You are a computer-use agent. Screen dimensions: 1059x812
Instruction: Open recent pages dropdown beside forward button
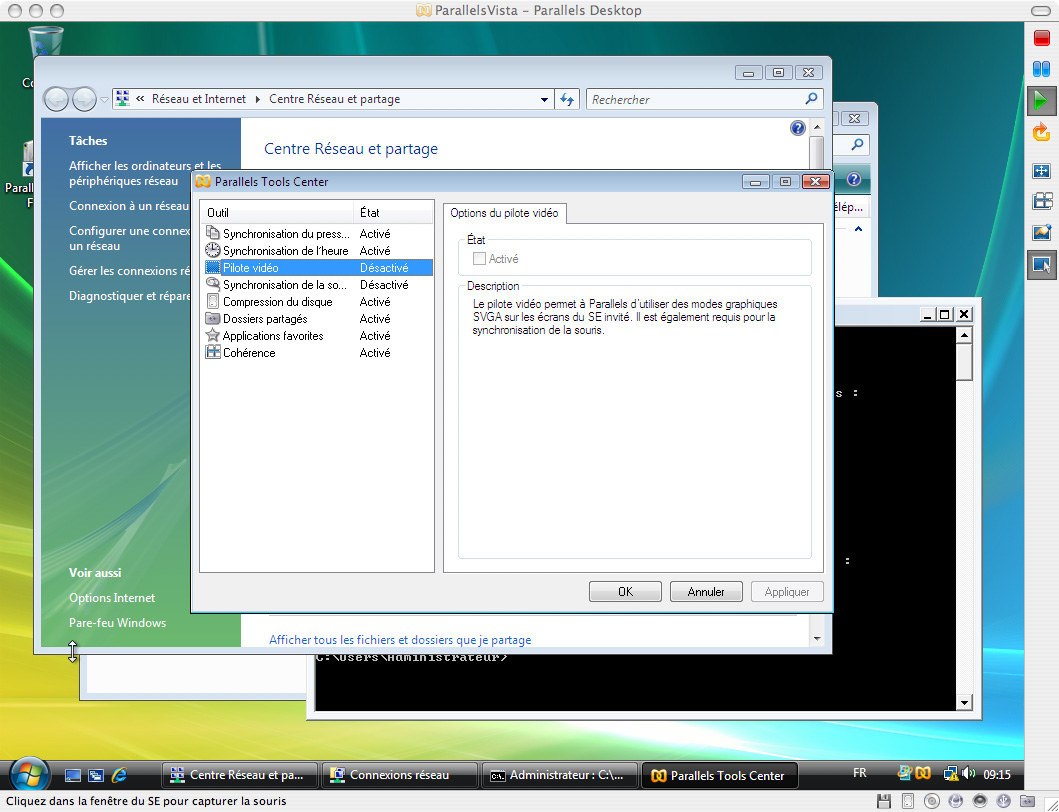[x=104, y=100]
